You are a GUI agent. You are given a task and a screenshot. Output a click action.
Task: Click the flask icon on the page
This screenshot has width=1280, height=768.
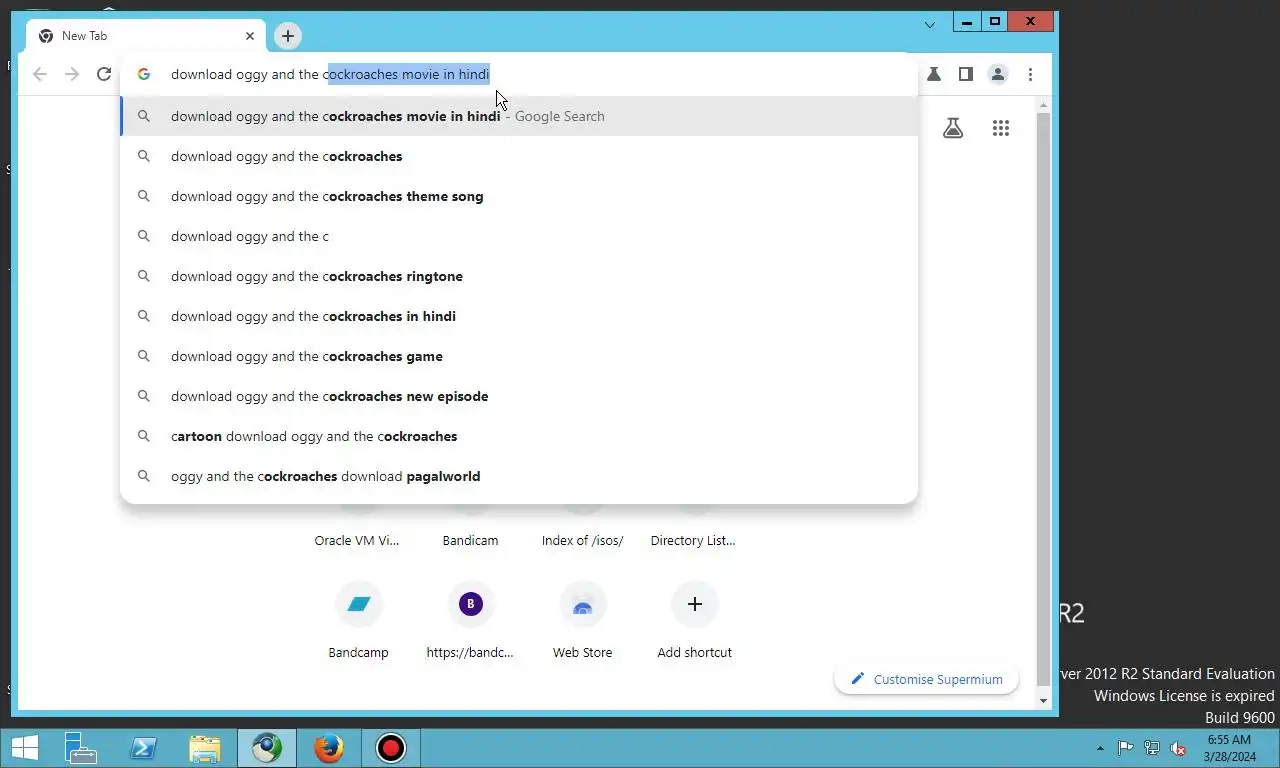tap(953, 128)
